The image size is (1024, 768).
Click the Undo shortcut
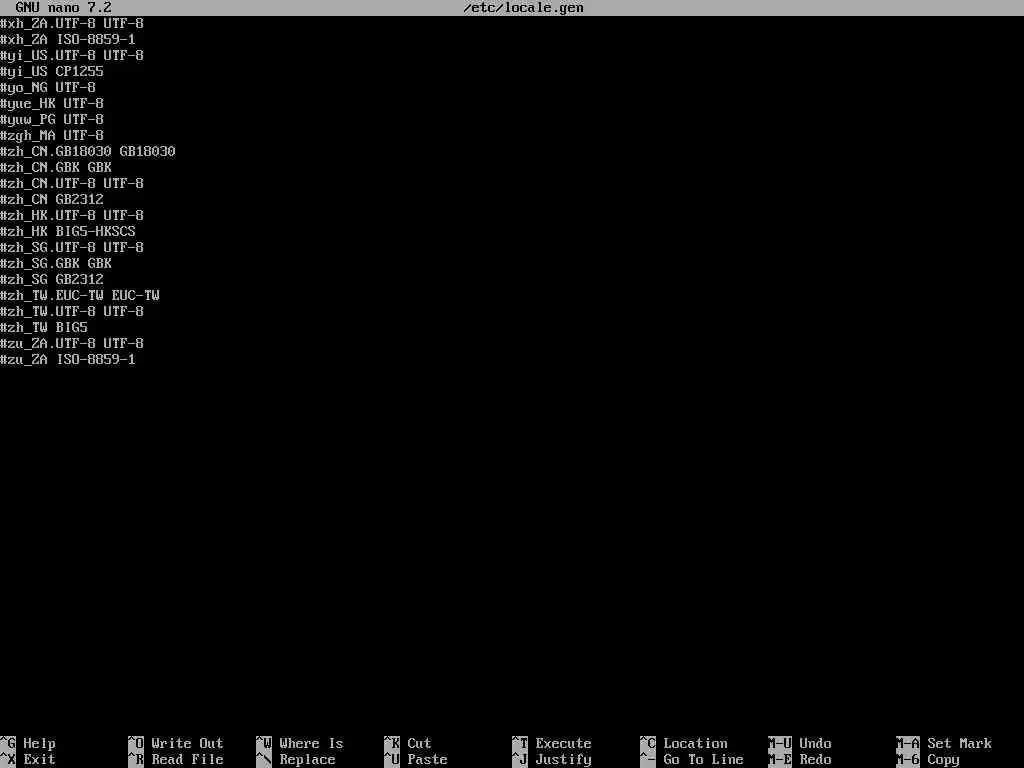[x=800, y=743]
